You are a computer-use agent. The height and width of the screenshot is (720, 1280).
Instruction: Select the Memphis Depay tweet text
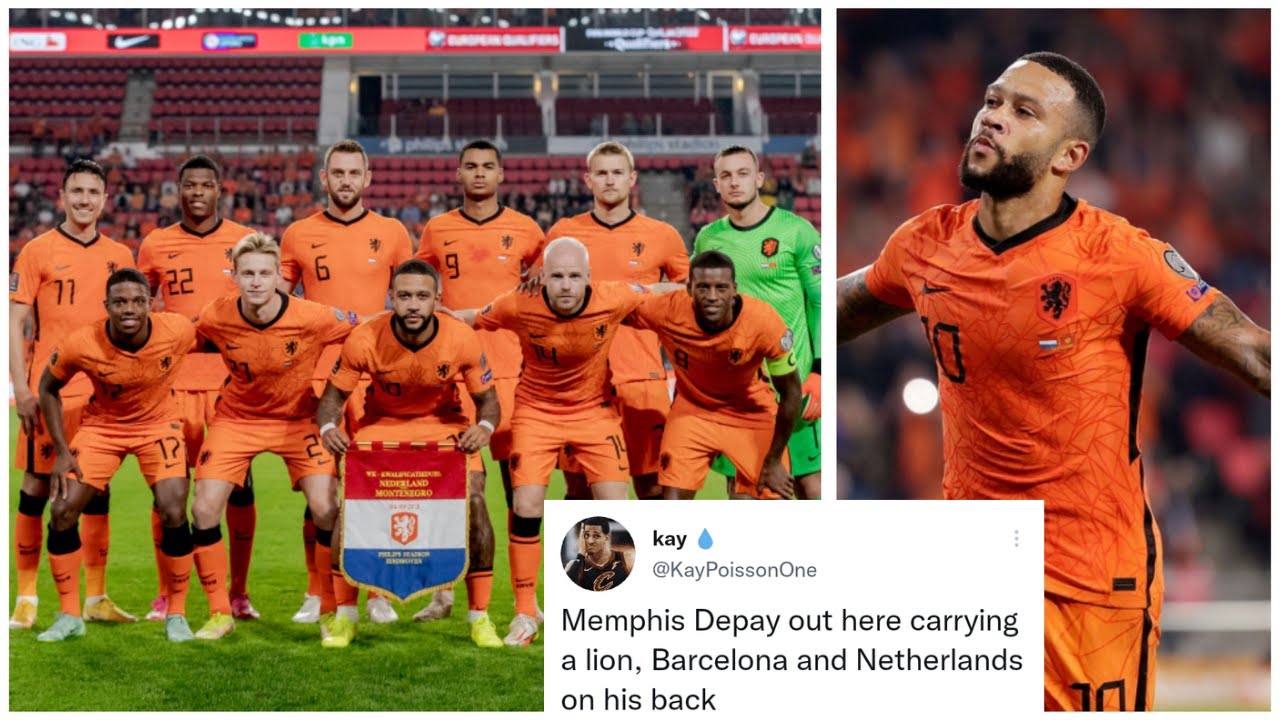(792, 660)
